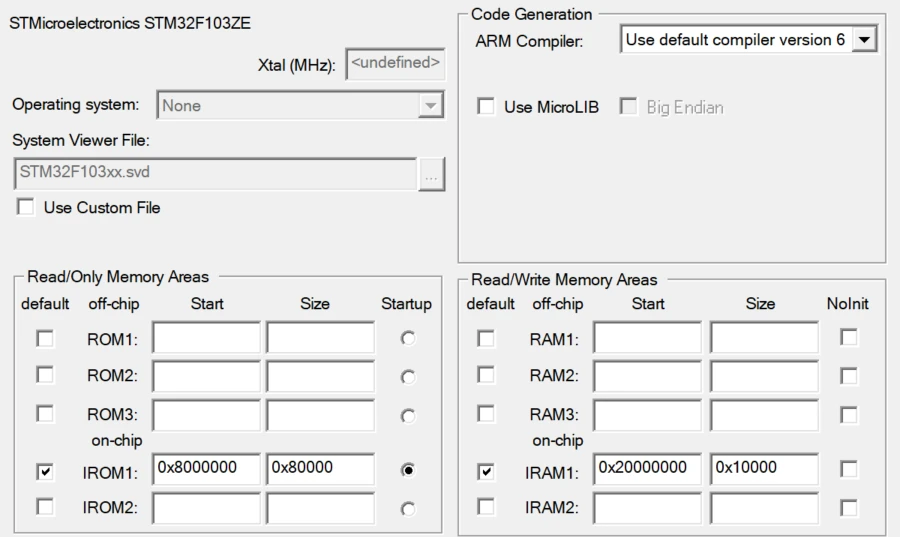Select the ROM2 Startup radio button
Image resolution: width=900 pixels, height=537 pixels.
(x=408, y=377)
